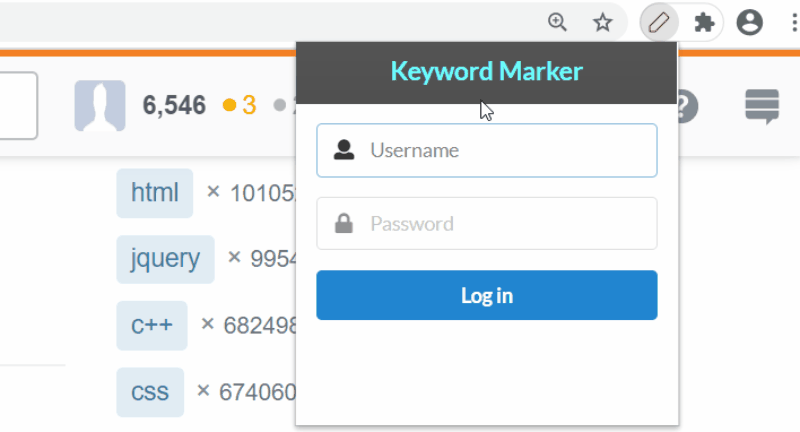This screenshot has width=800, height=432.
Task: Select the c++ tag
Action: [x=152, y=325]
